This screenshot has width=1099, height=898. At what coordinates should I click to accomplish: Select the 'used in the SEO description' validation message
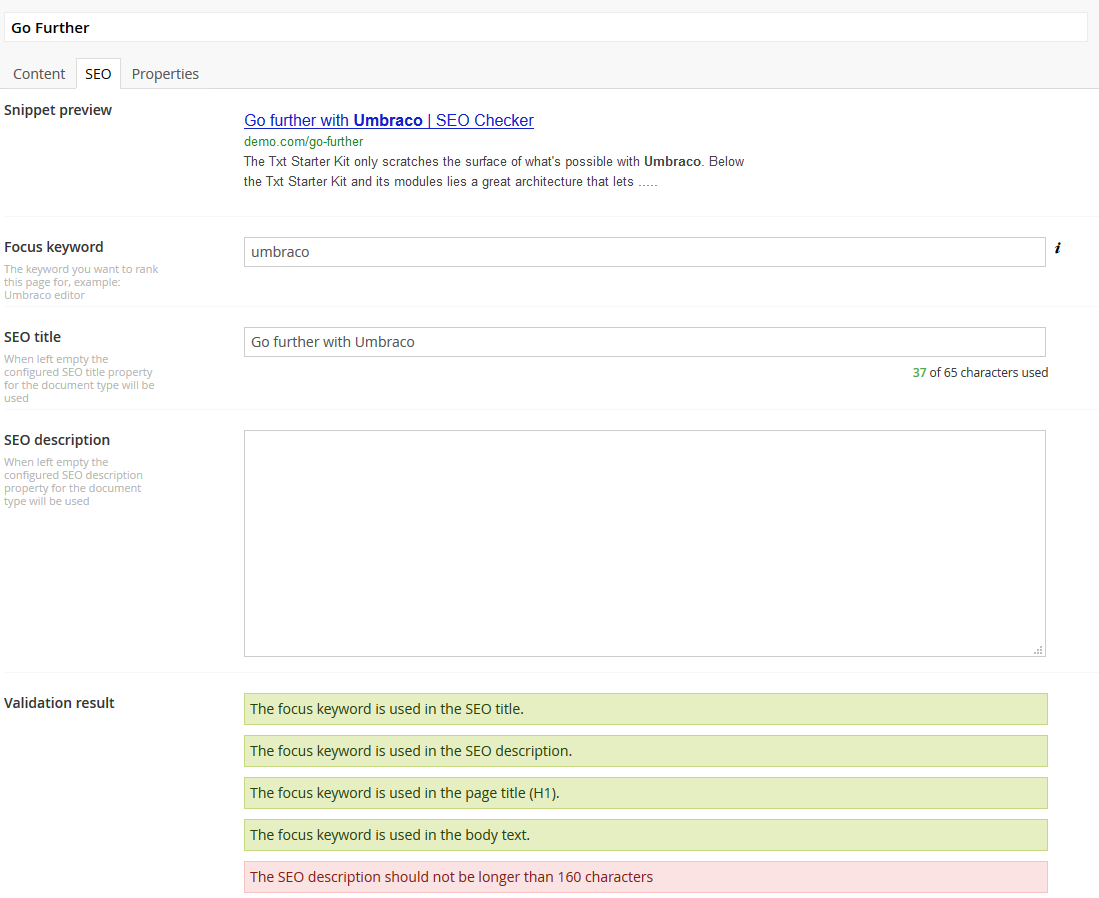click(x=646, y=751)
